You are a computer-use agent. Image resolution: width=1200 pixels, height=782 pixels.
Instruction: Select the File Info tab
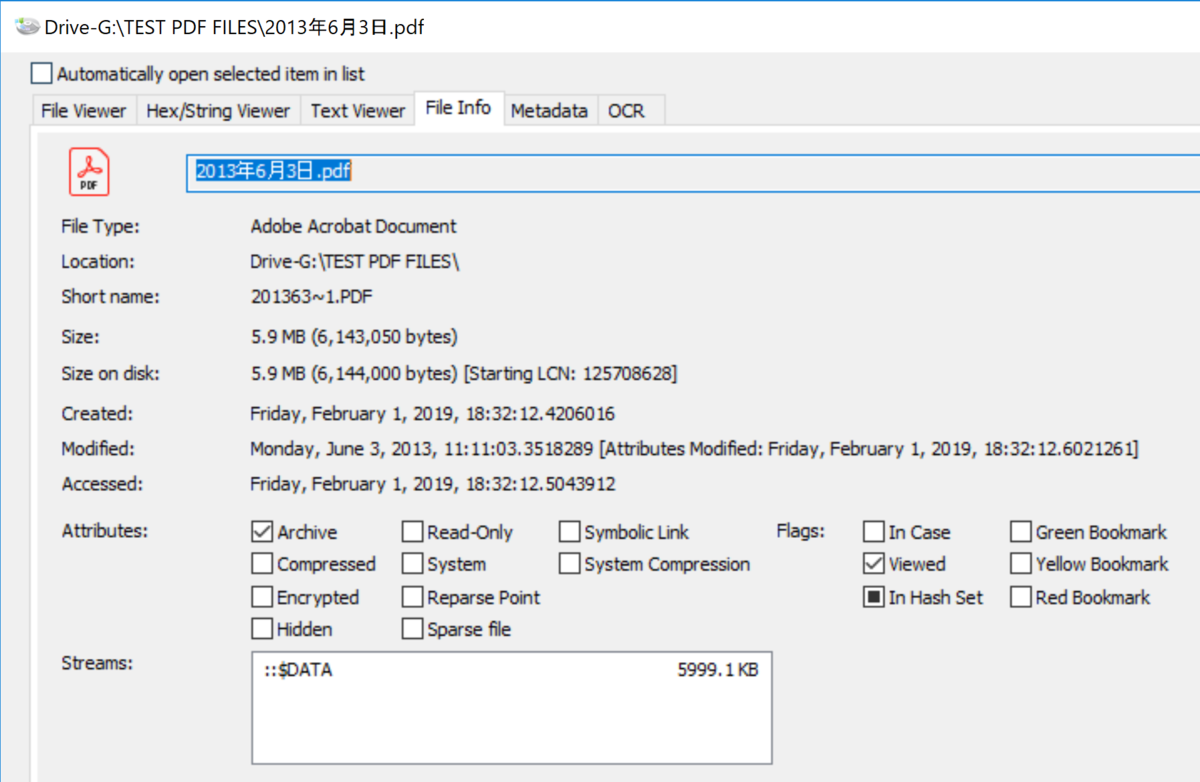tap(458, 108)
